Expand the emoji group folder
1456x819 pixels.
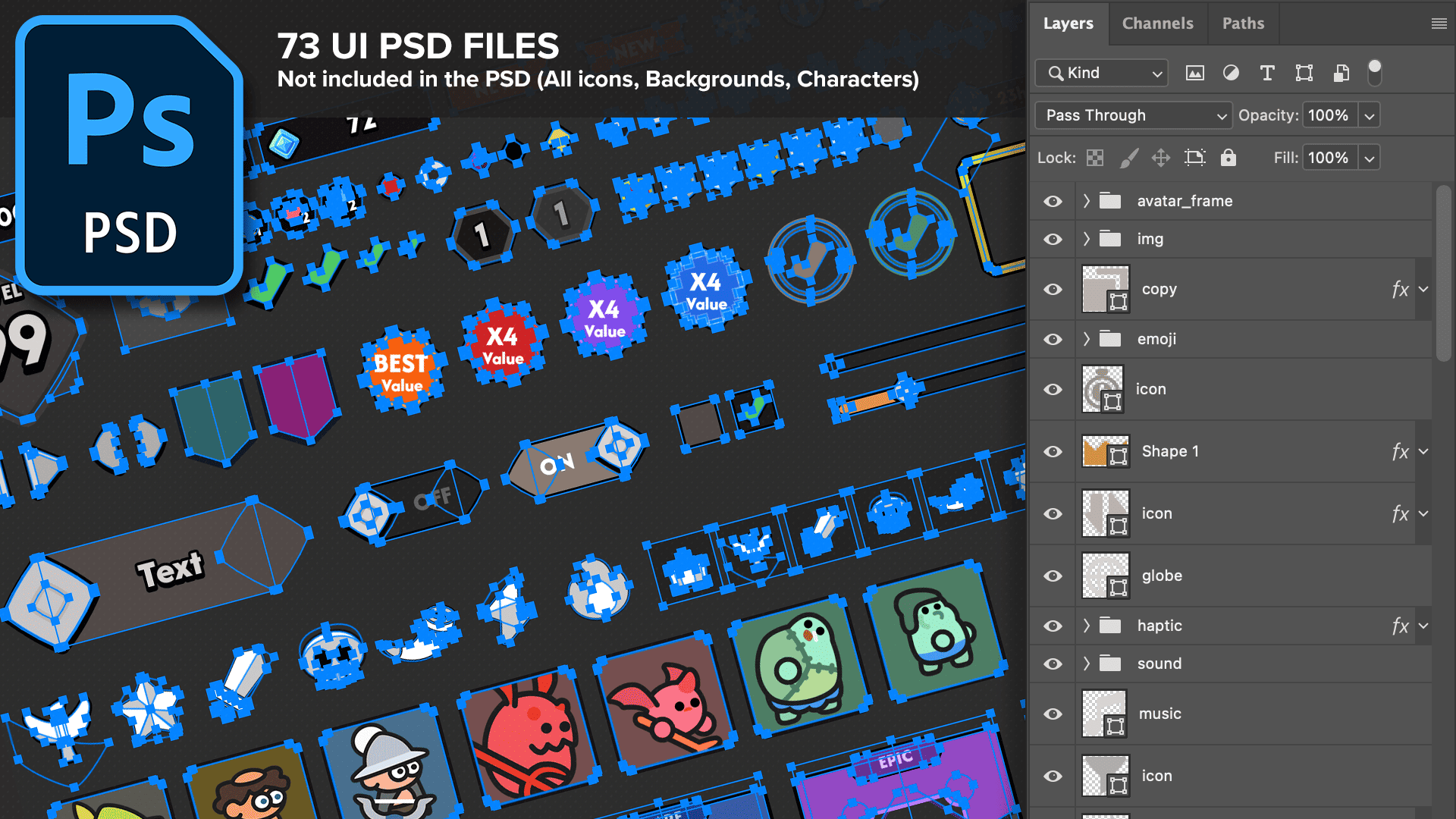point(1086,339)
